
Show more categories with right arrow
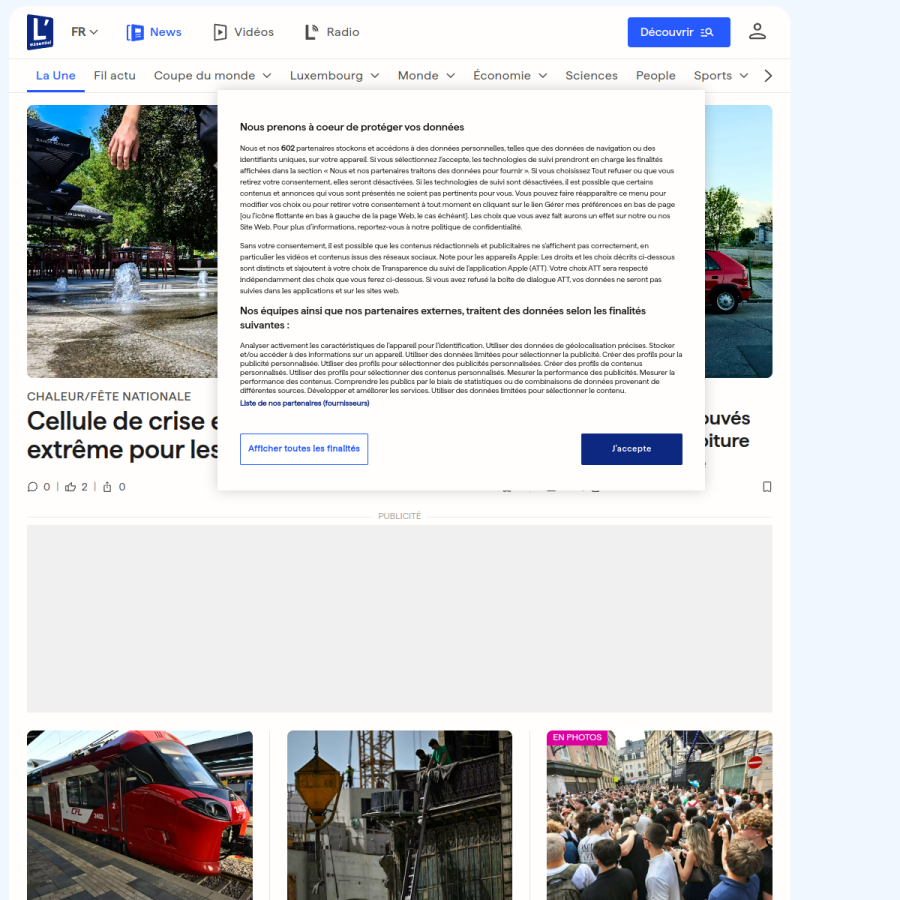768,76
